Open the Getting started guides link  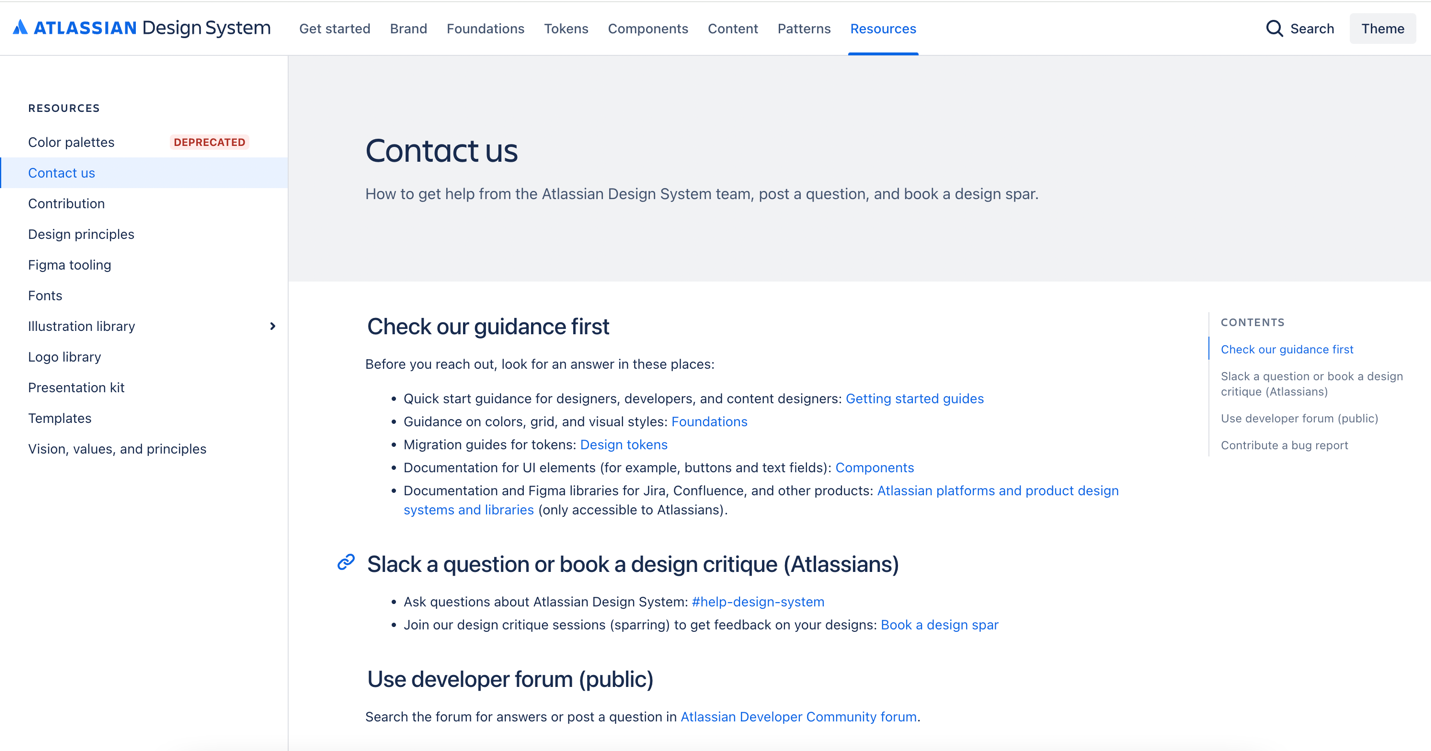[x=914, y=398]
